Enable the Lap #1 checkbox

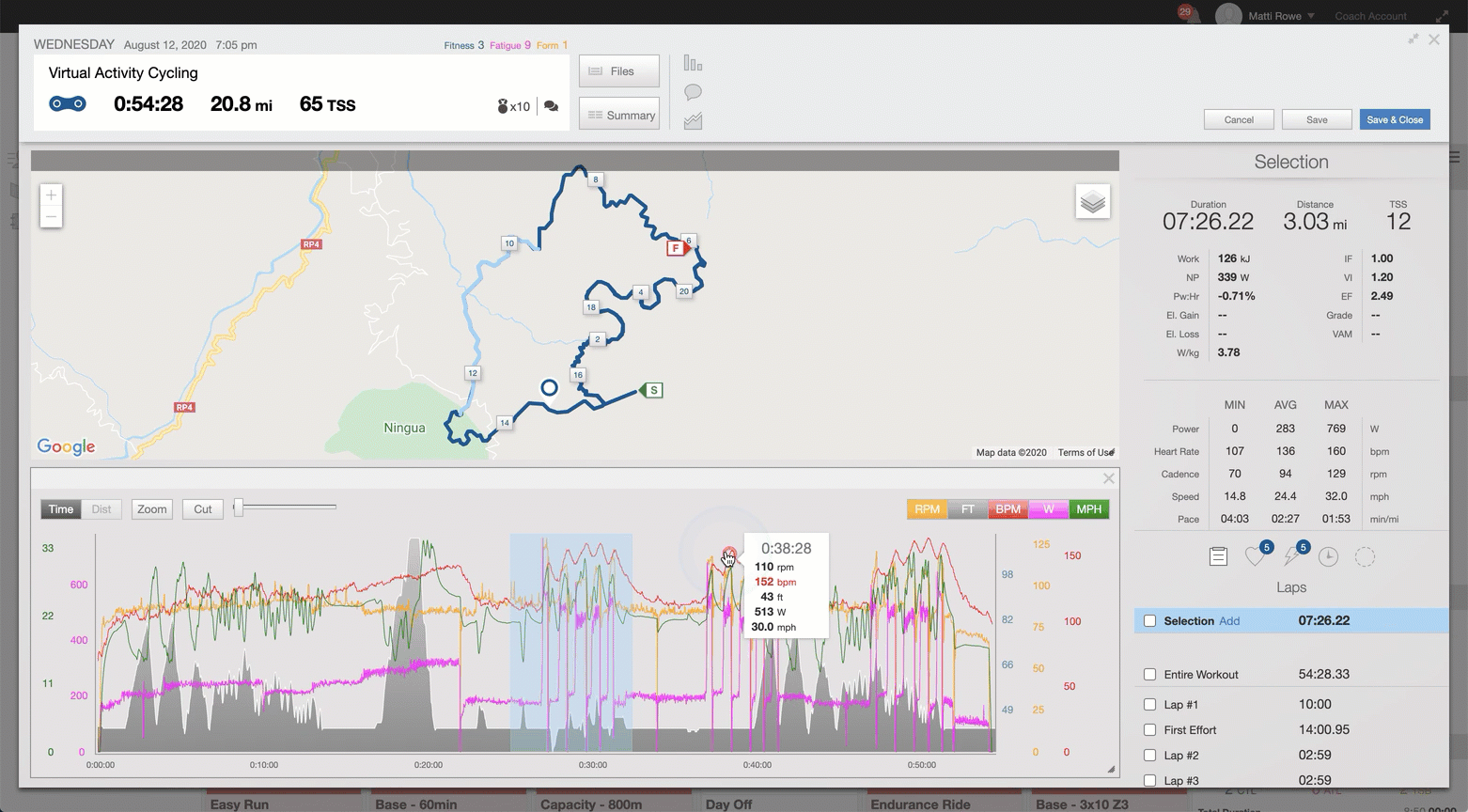click(1149, 704)
